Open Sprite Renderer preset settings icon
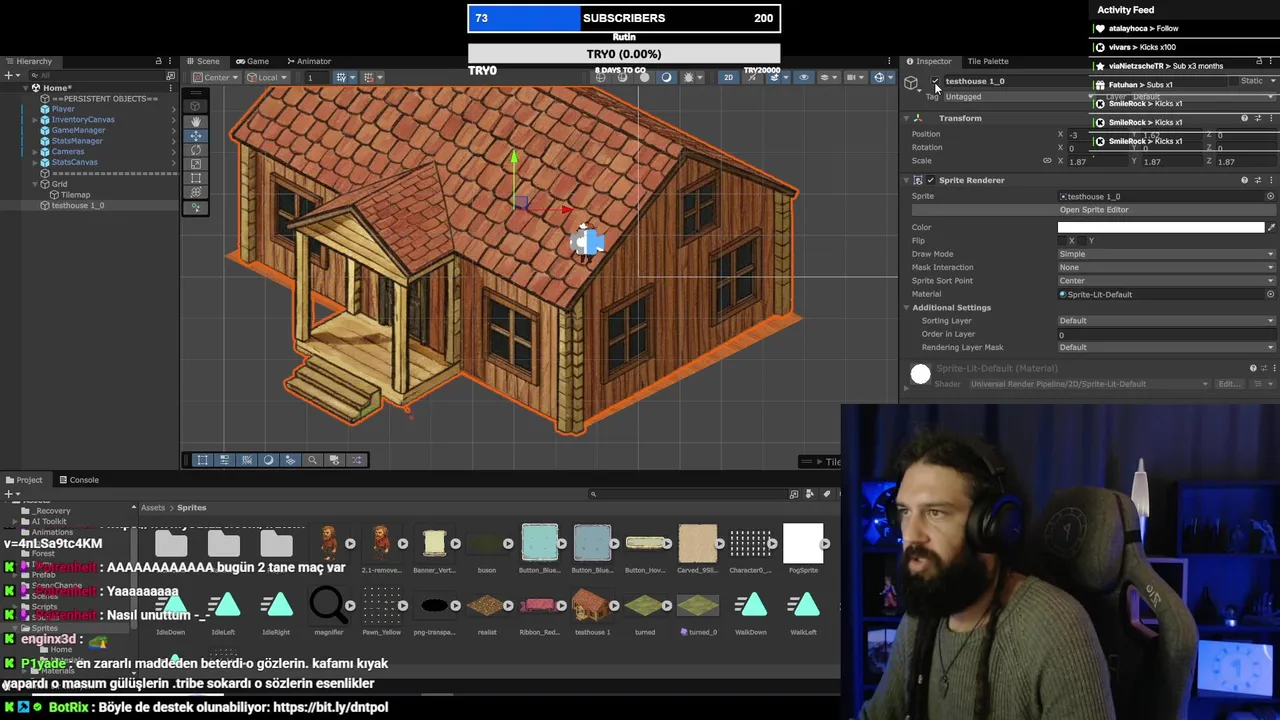The image size is (1280, 720). (1257, 180)
